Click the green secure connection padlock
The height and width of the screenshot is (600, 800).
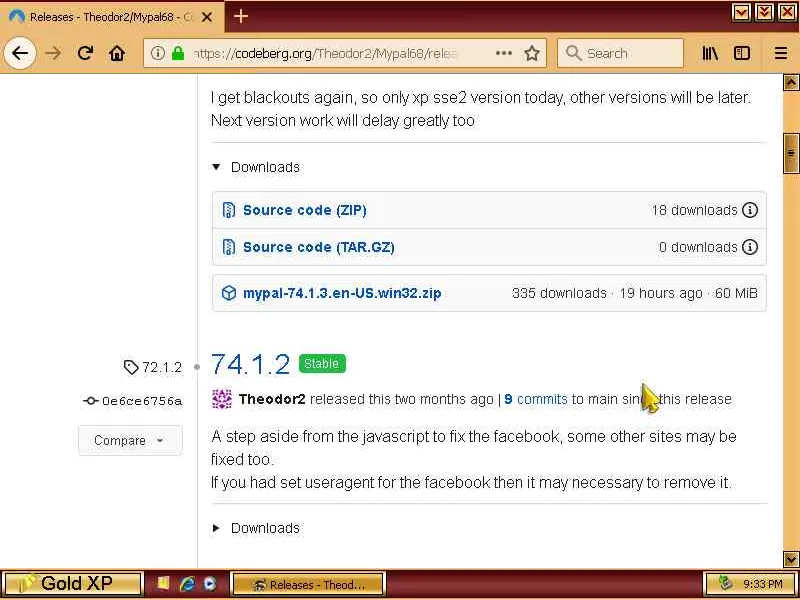(x=178, y=53)
